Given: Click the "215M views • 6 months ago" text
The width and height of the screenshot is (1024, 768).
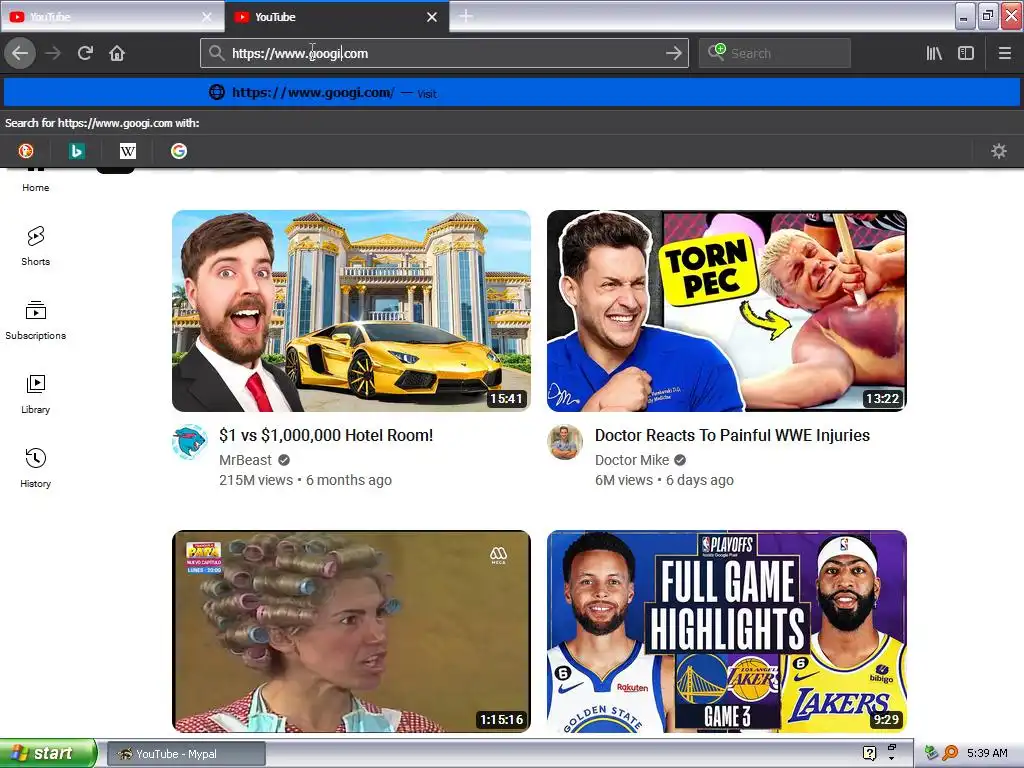Looking at the screenshot, I should [x=306, y=480].
